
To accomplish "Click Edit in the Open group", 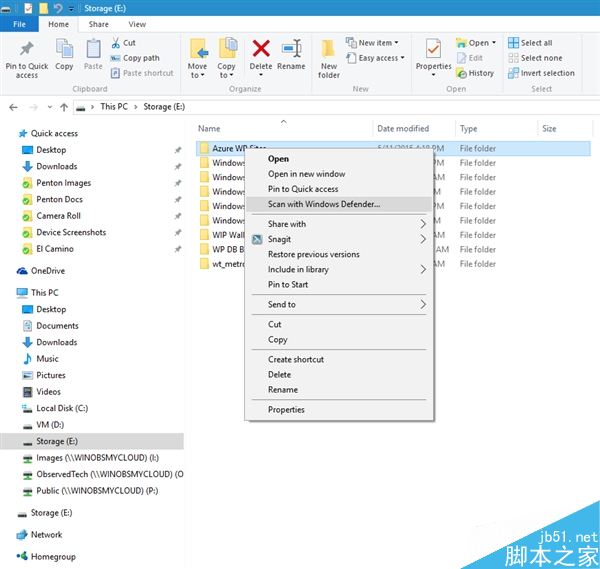I will point(470,58).
